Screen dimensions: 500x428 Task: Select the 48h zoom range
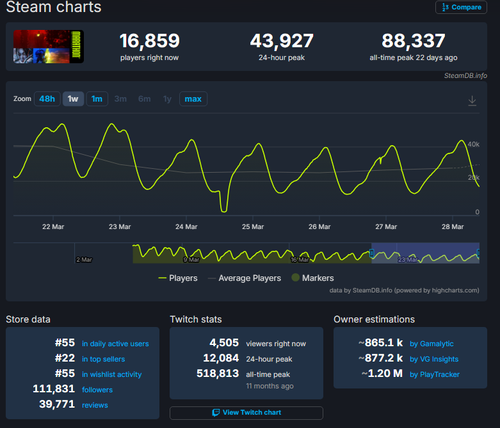[x=47, y=99]
